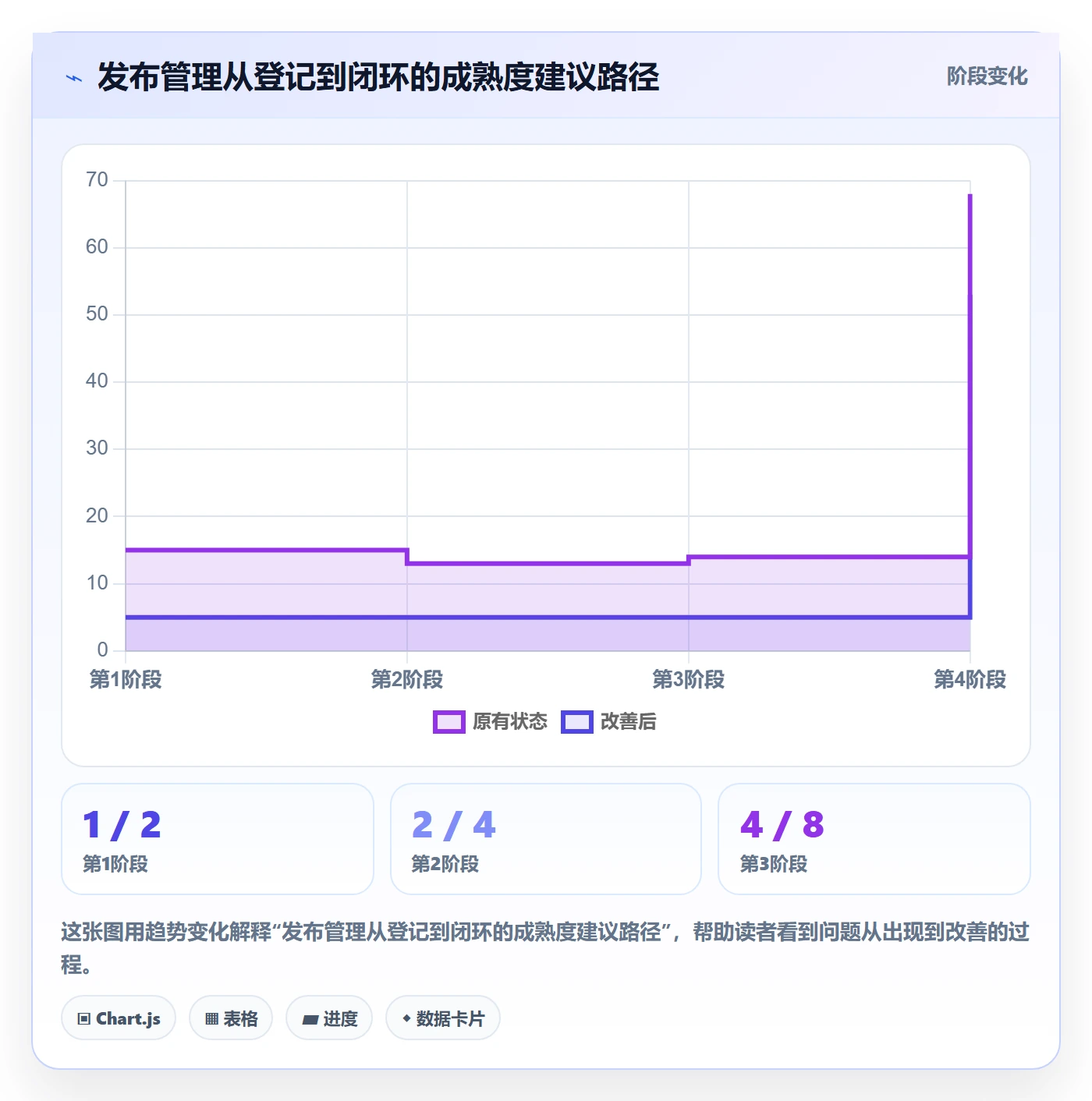This screenshot has width=1092, height=1101.
Task: Click the 10 y-axis tick label
Action: (x=97, y=582)
